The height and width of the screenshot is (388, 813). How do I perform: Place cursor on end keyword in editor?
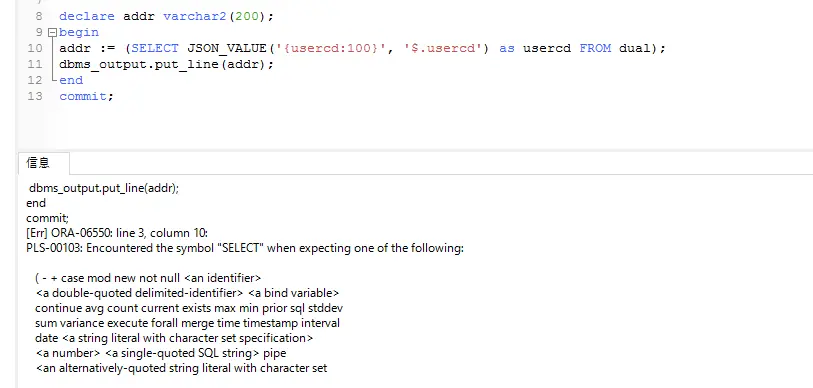coord(71,80)
